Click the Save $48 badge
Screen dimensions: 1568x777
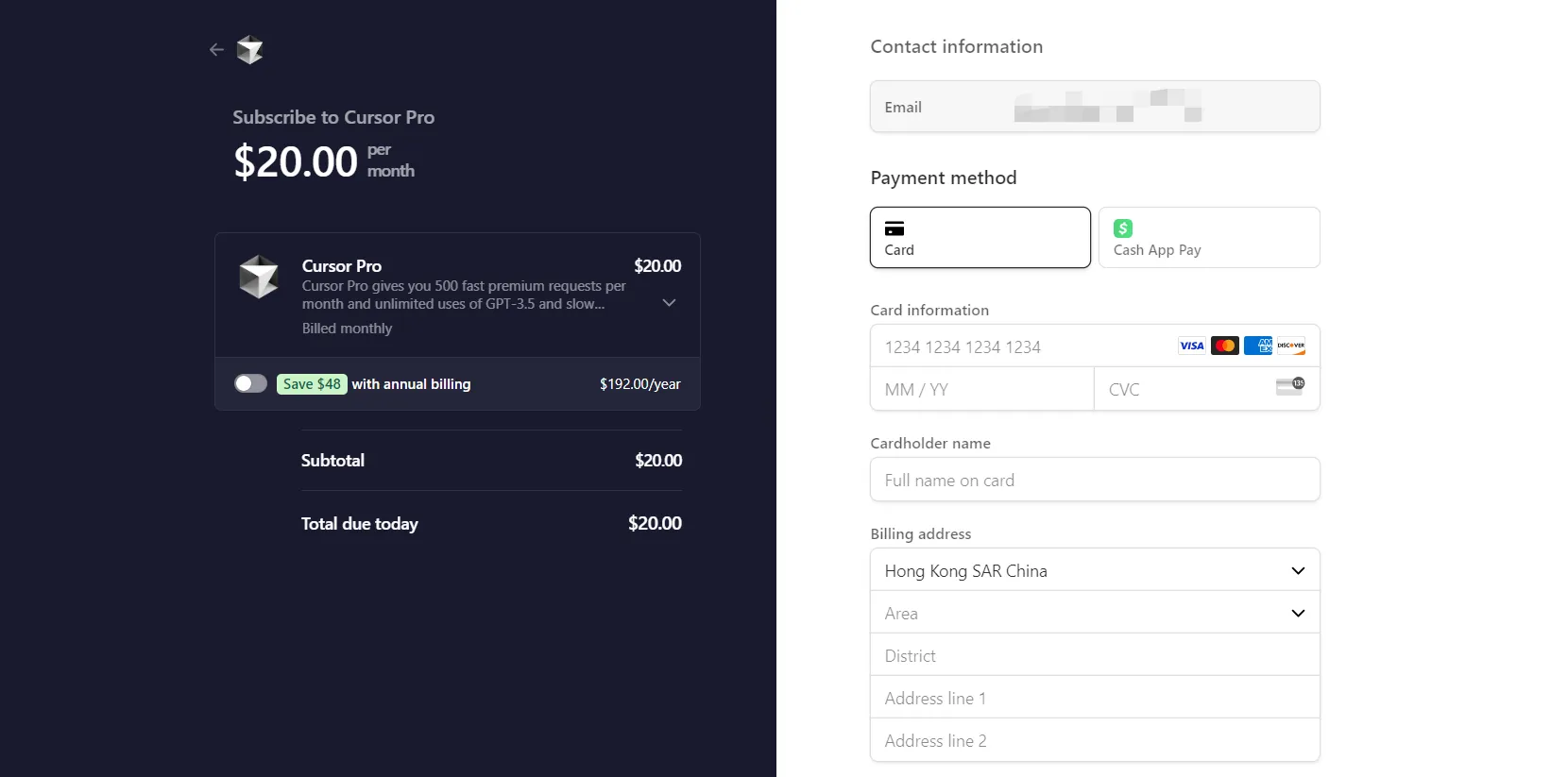[x=312, y=384]
